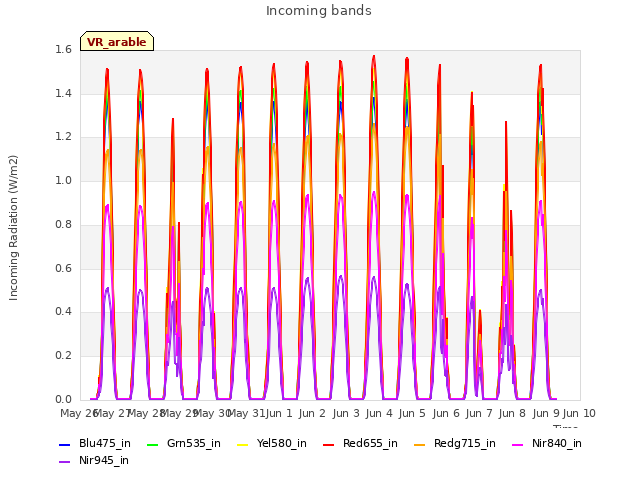Click the blue Blu475_in legend swatch
The height and width of the screenshot is (480, 640).
click(x=65, y=444)
